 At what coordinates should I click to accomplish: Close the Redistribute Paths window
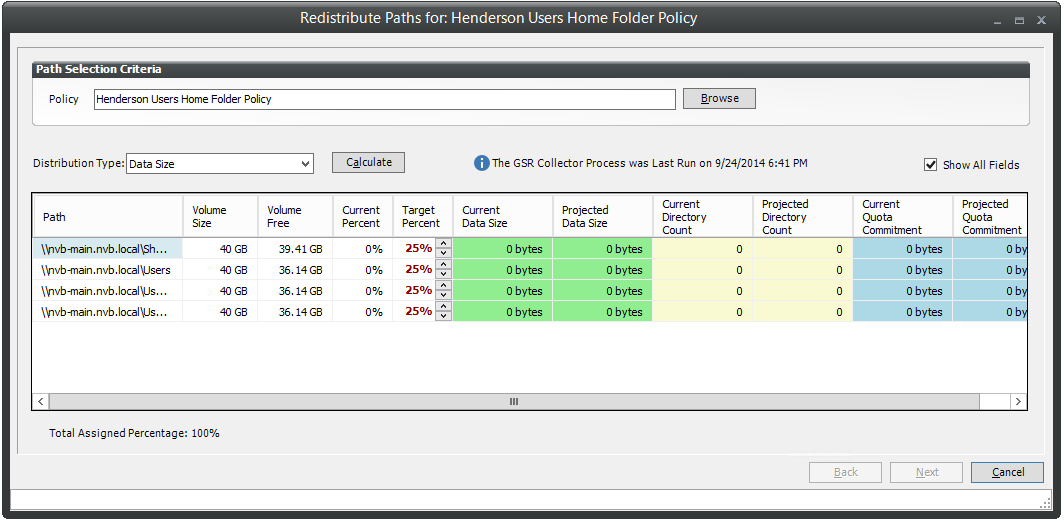tap(1041, 20)
